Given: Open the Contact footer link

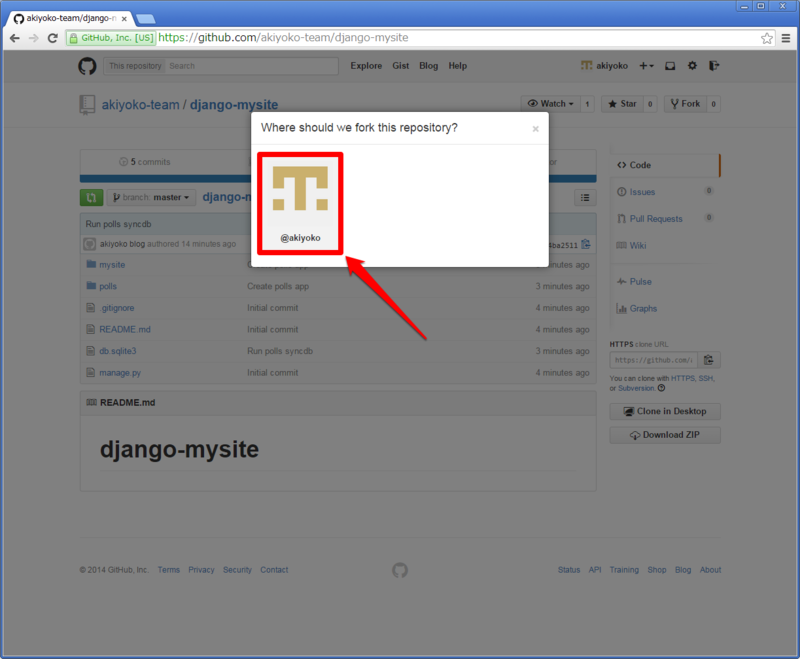Looking at the screenshot, I should coord(274,570).
